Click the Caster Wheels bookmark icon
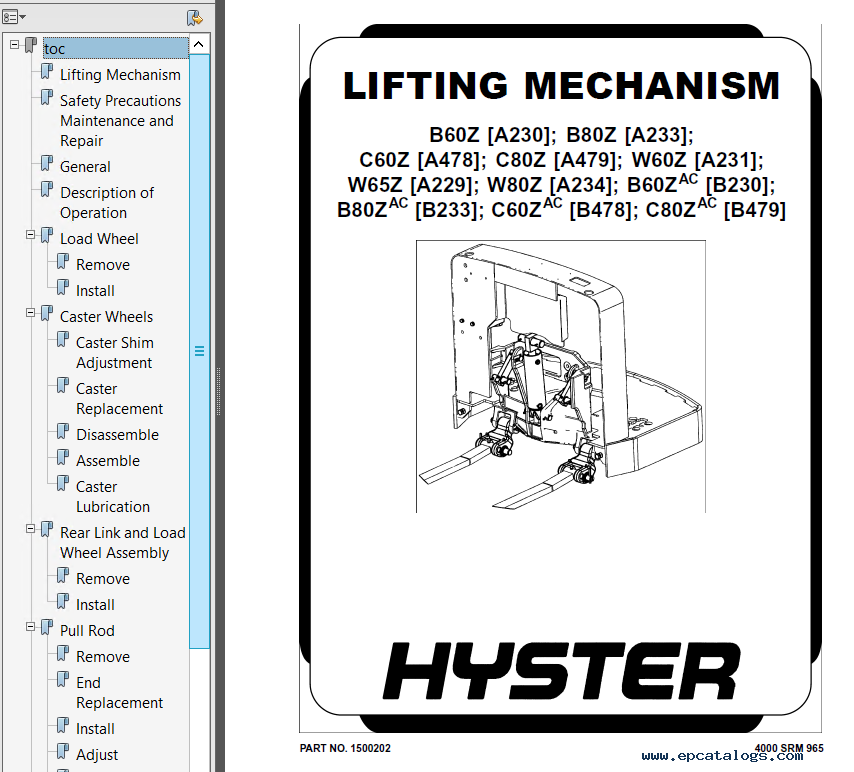854x772 pixels. [47, 313]
